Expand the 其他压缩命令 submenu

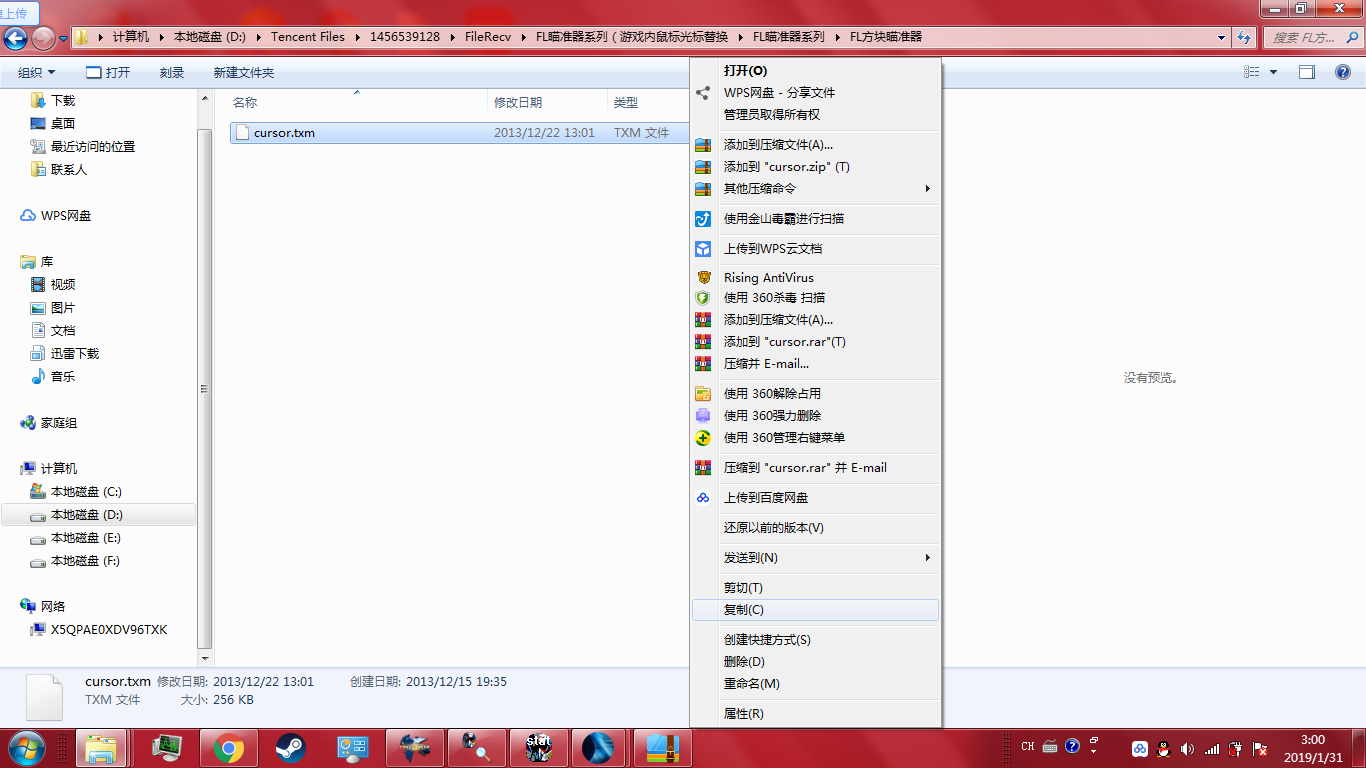(x=816, y=189)
